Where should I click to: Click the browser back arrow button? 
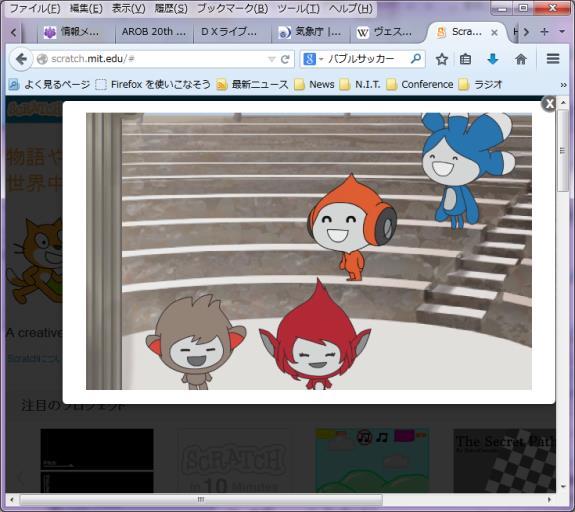[21, 59]
